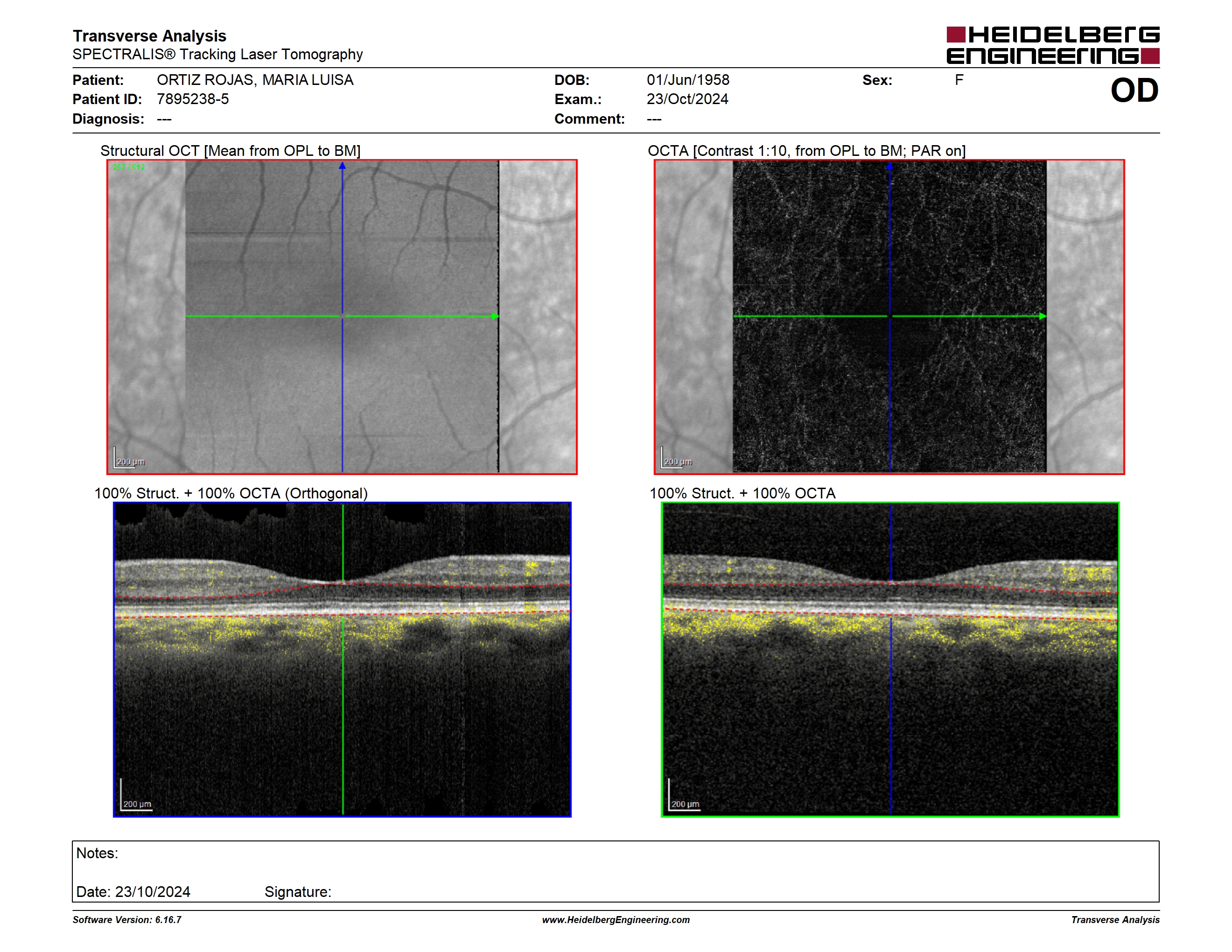
Task: Click 200 µm scale bar in horizontal B-scan
Action: point(684,795)
